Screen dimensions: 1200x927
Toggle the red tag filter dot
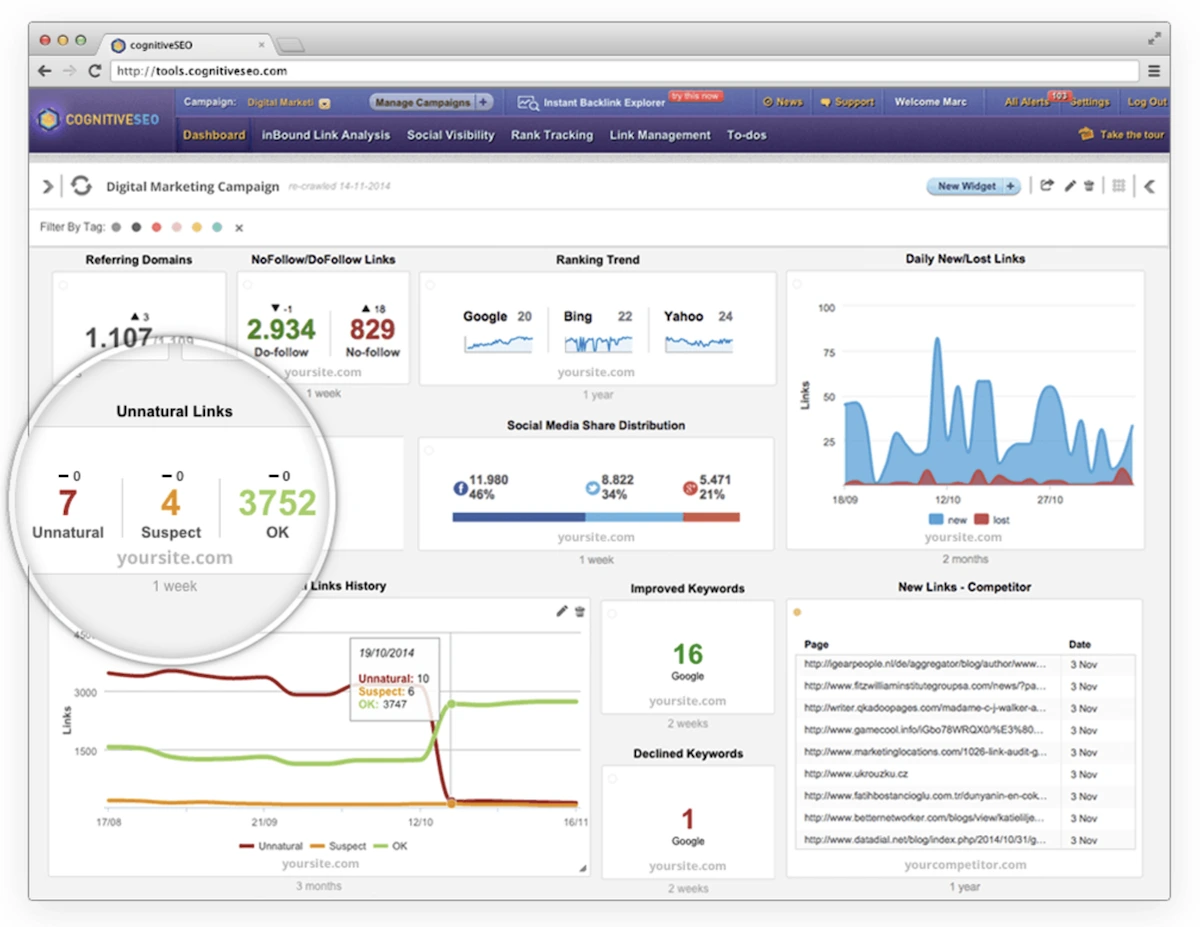156,227
